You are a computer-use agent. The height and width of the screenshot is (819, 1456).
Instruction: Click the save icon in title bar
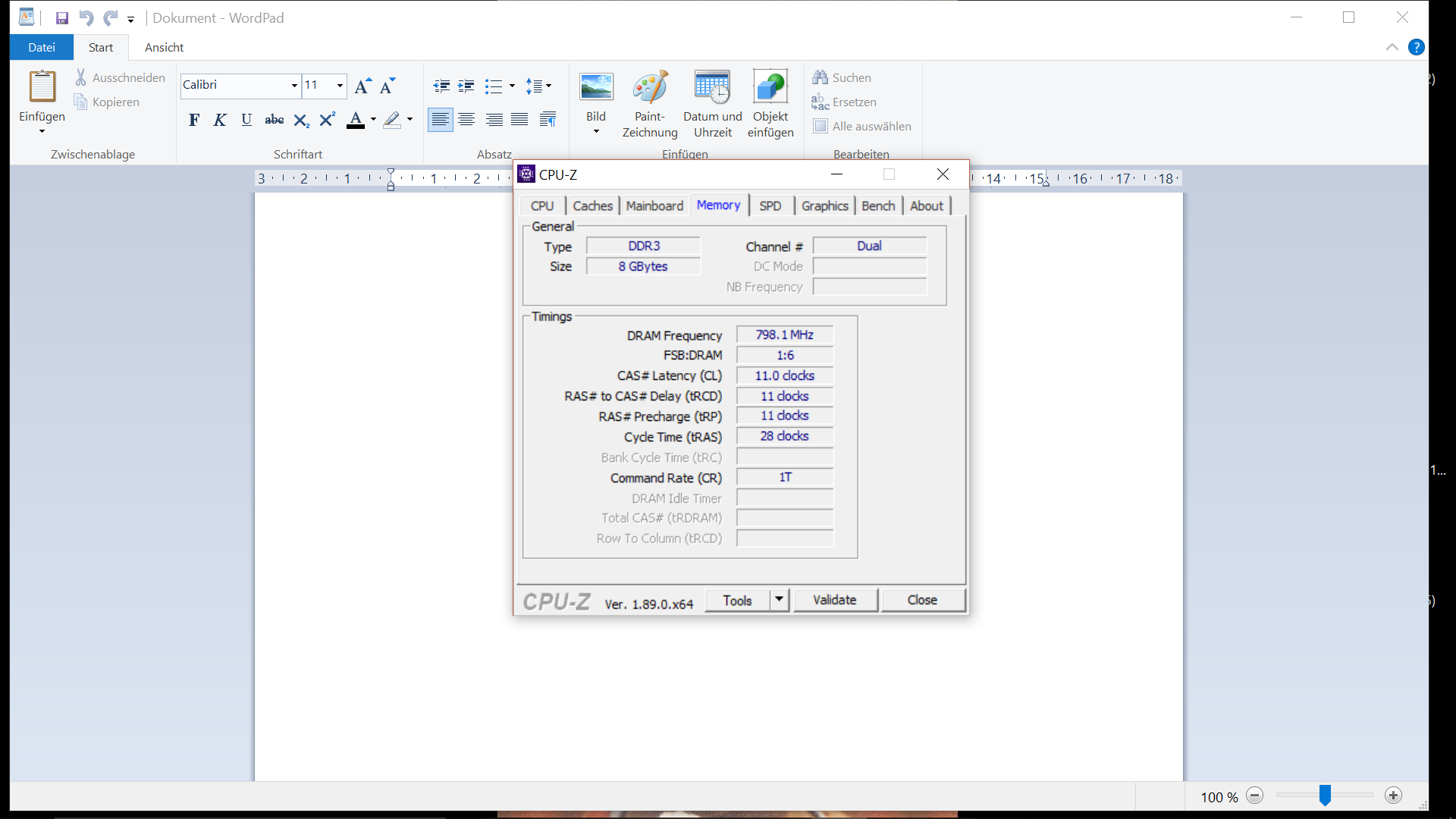(62, 18)
